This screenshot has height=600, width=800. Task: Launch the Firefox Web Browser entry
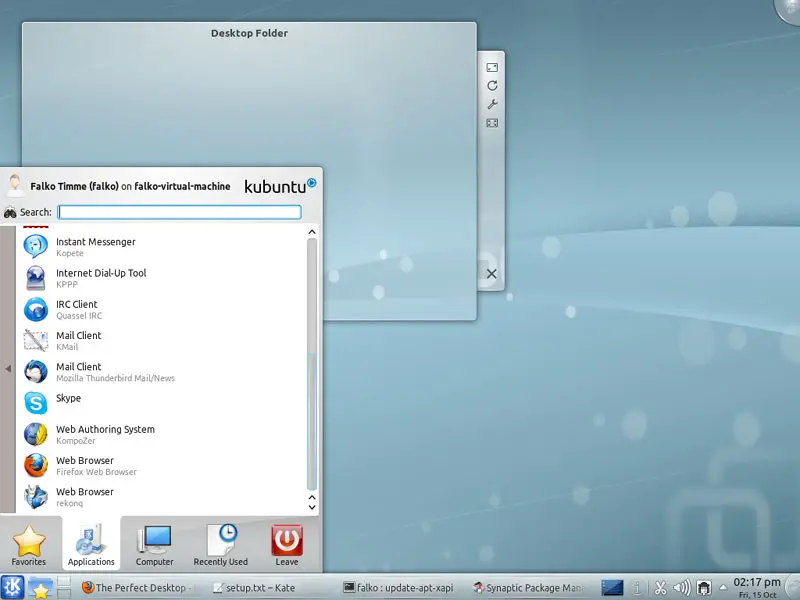[x=162, y=465]
